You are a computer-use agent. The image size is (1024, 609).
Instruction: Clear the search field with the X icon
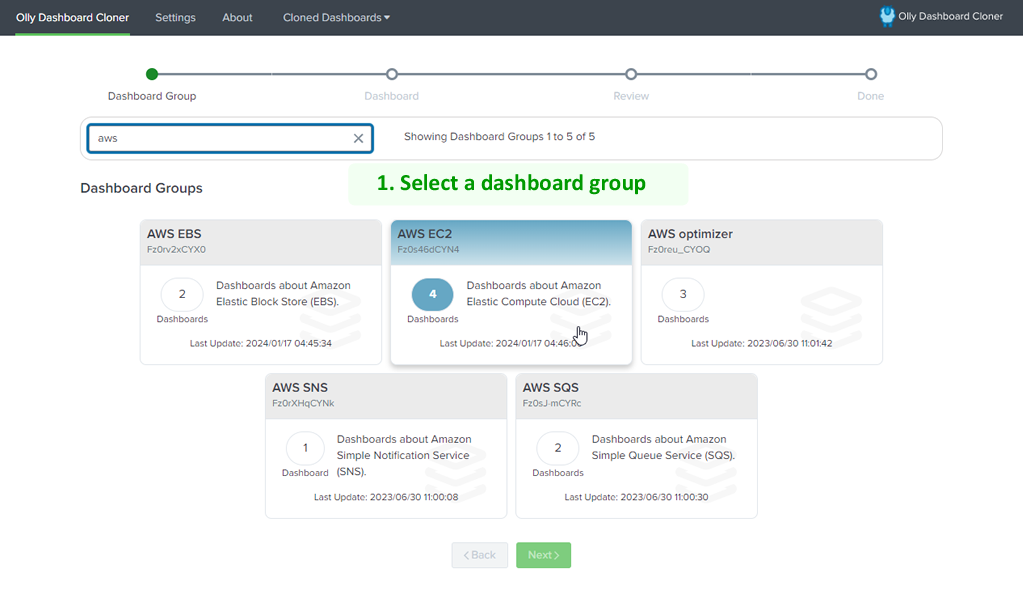click(x=358, y=138)
